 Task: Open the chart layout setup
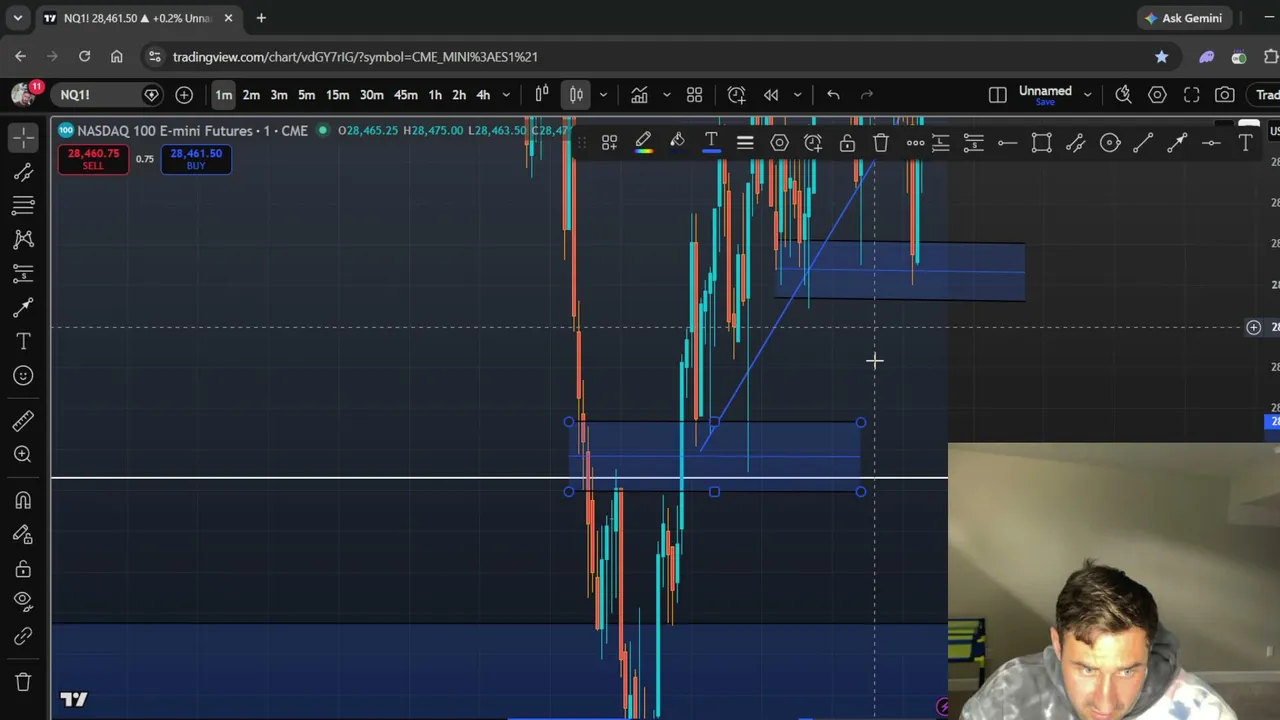997,95
